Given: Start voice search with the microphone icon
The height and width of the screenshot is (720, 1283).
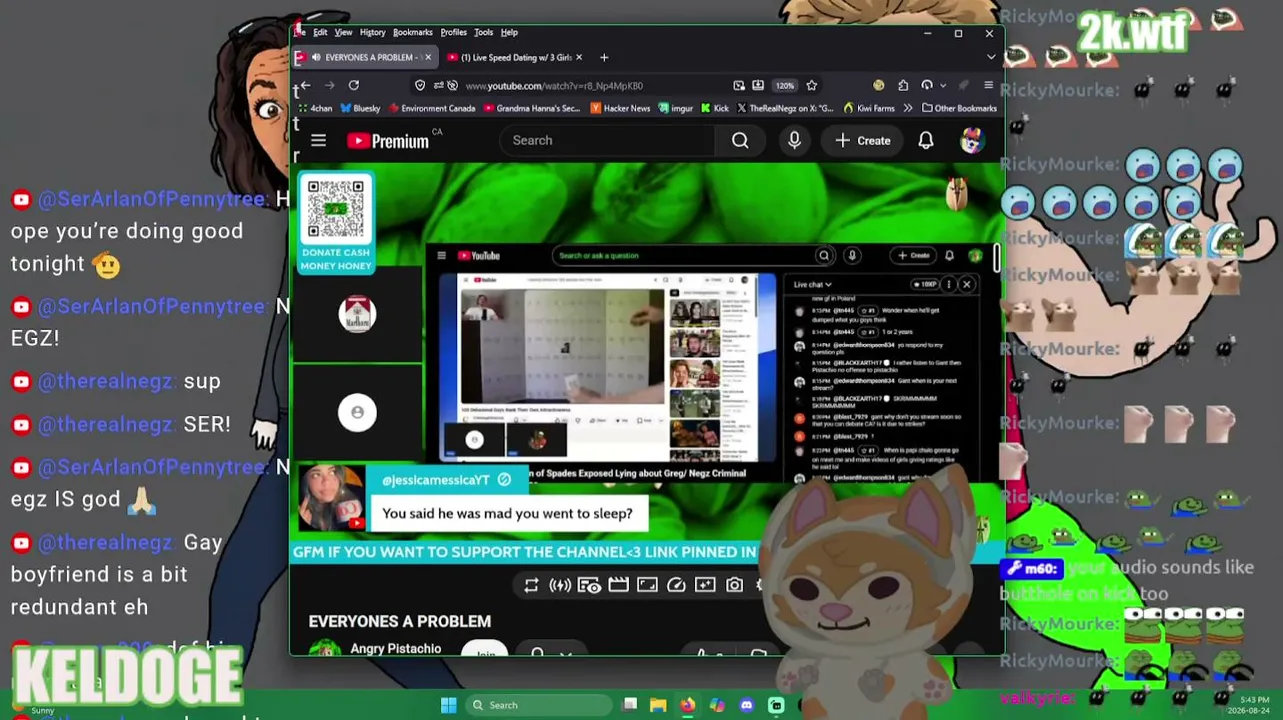Looking at the screenshot, I should coord(794,141).
